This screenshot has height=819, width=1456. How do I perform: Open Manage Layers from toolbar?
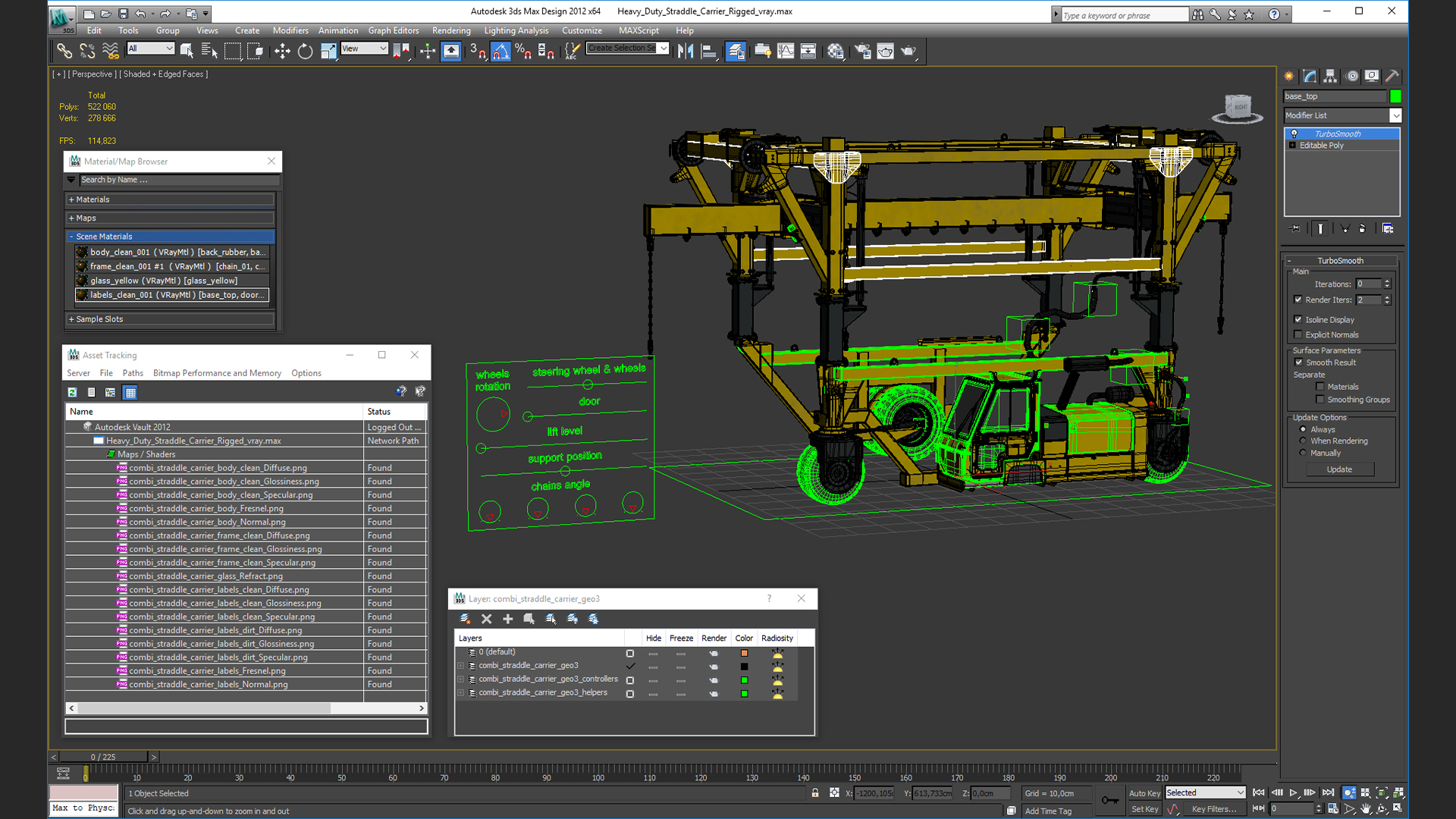click(736, 52)
